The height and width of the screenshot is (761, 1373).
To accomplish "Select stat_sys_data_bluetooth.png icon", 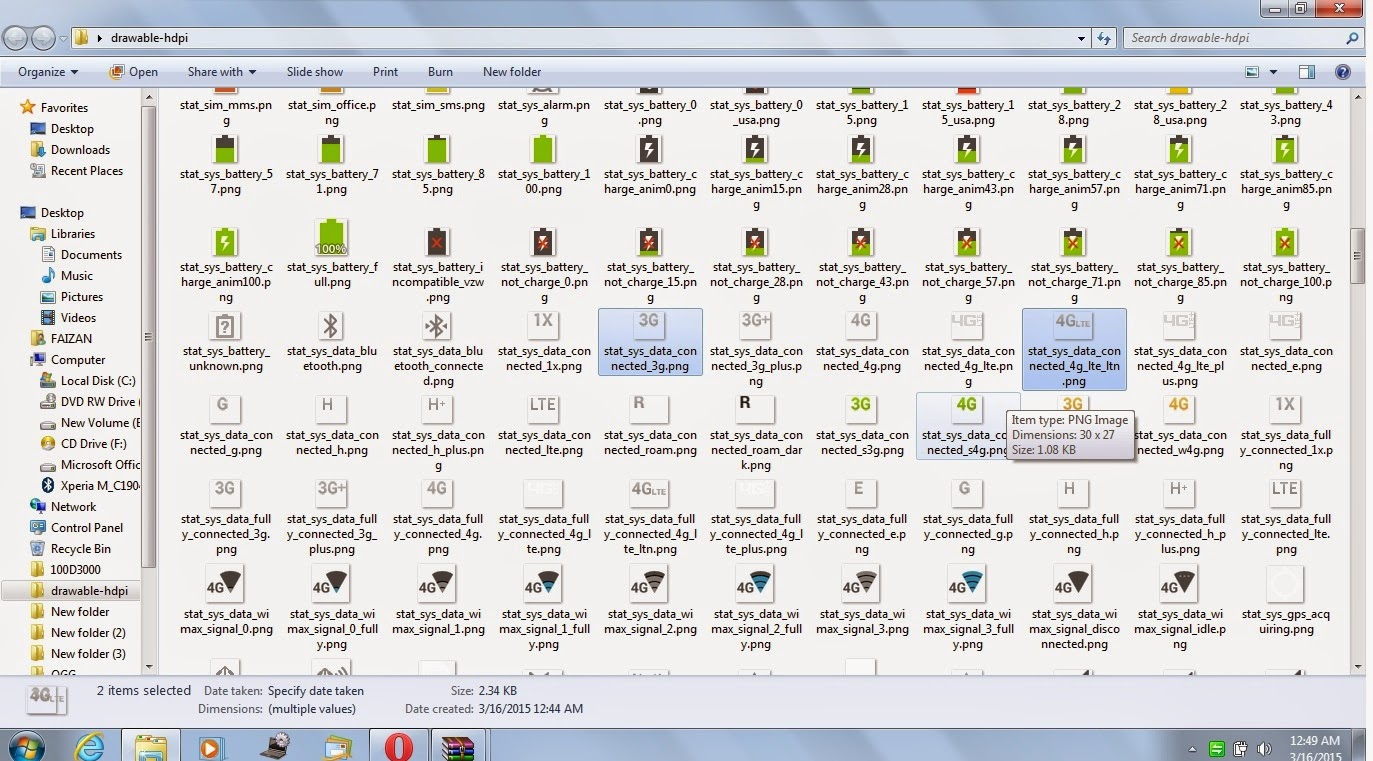I will pyautogui.click(x=331, y=325).
